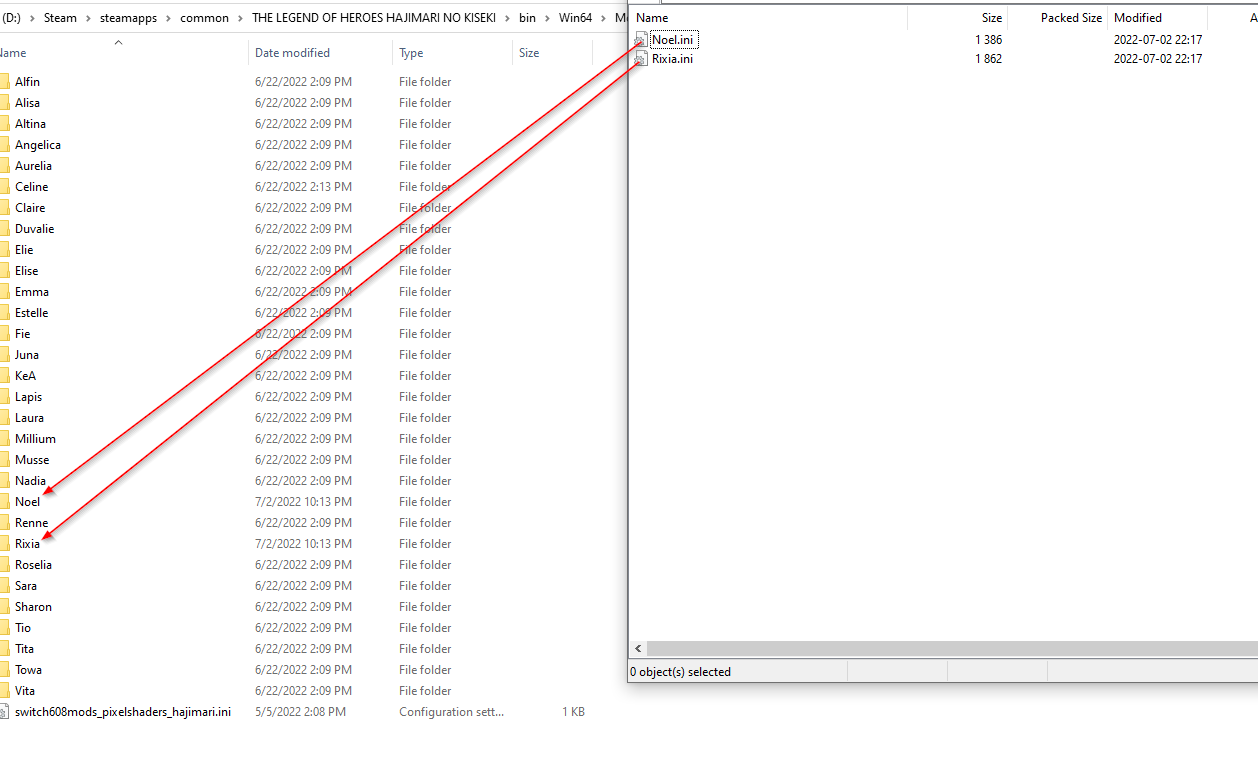Expand the chevron after common in breadcrumb
Viewport: 1258px width, 764px height.
point(241,18)
